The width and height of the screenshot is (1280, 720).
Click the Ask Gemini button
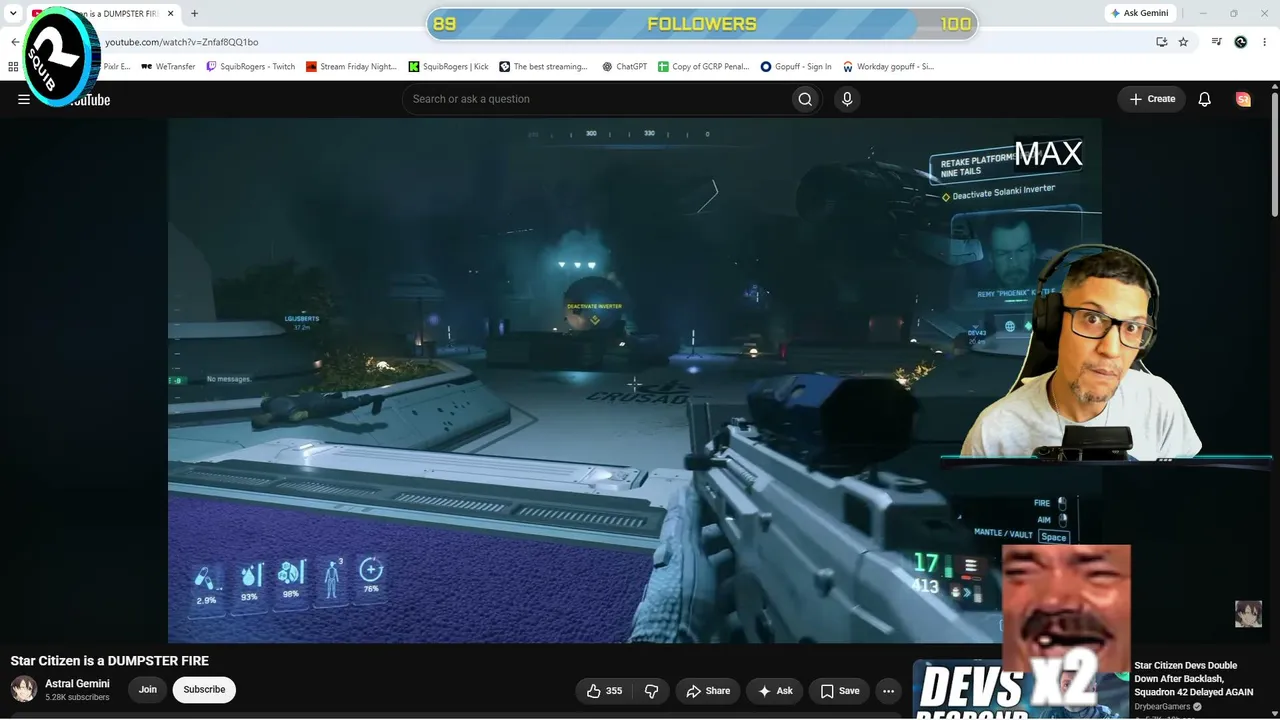pyautogui.click(x=1138, y=13)
